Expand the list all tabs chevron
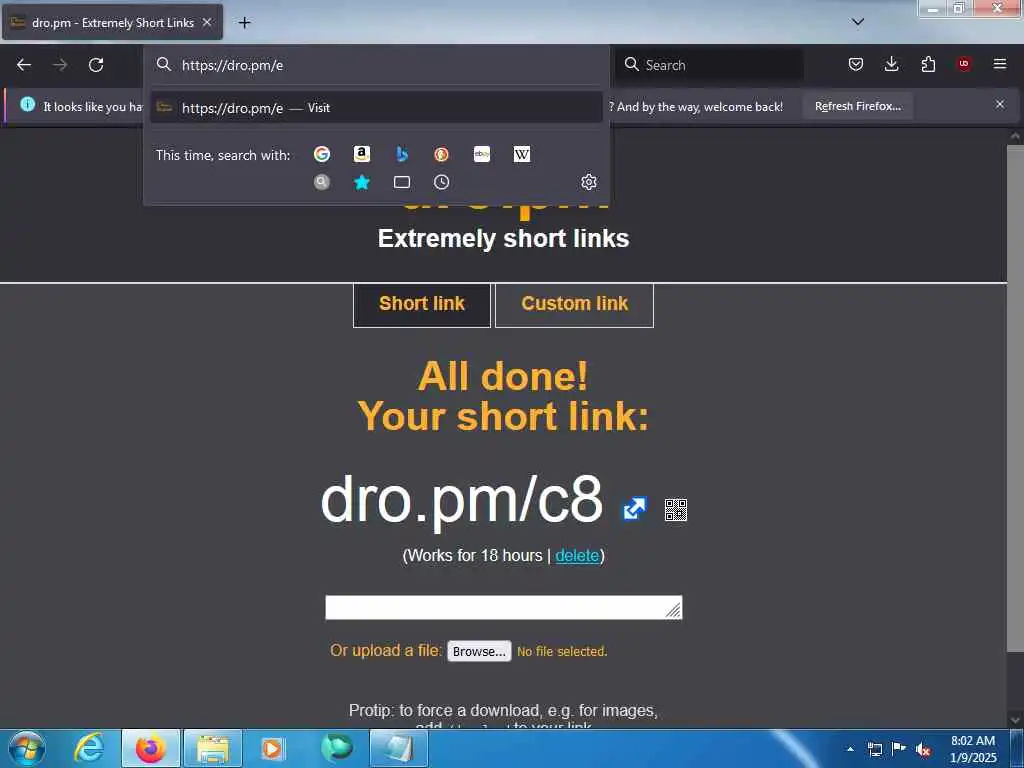The width and height of the screenshot is (1024, 768). pyautogui.click(x=858, y=22)
